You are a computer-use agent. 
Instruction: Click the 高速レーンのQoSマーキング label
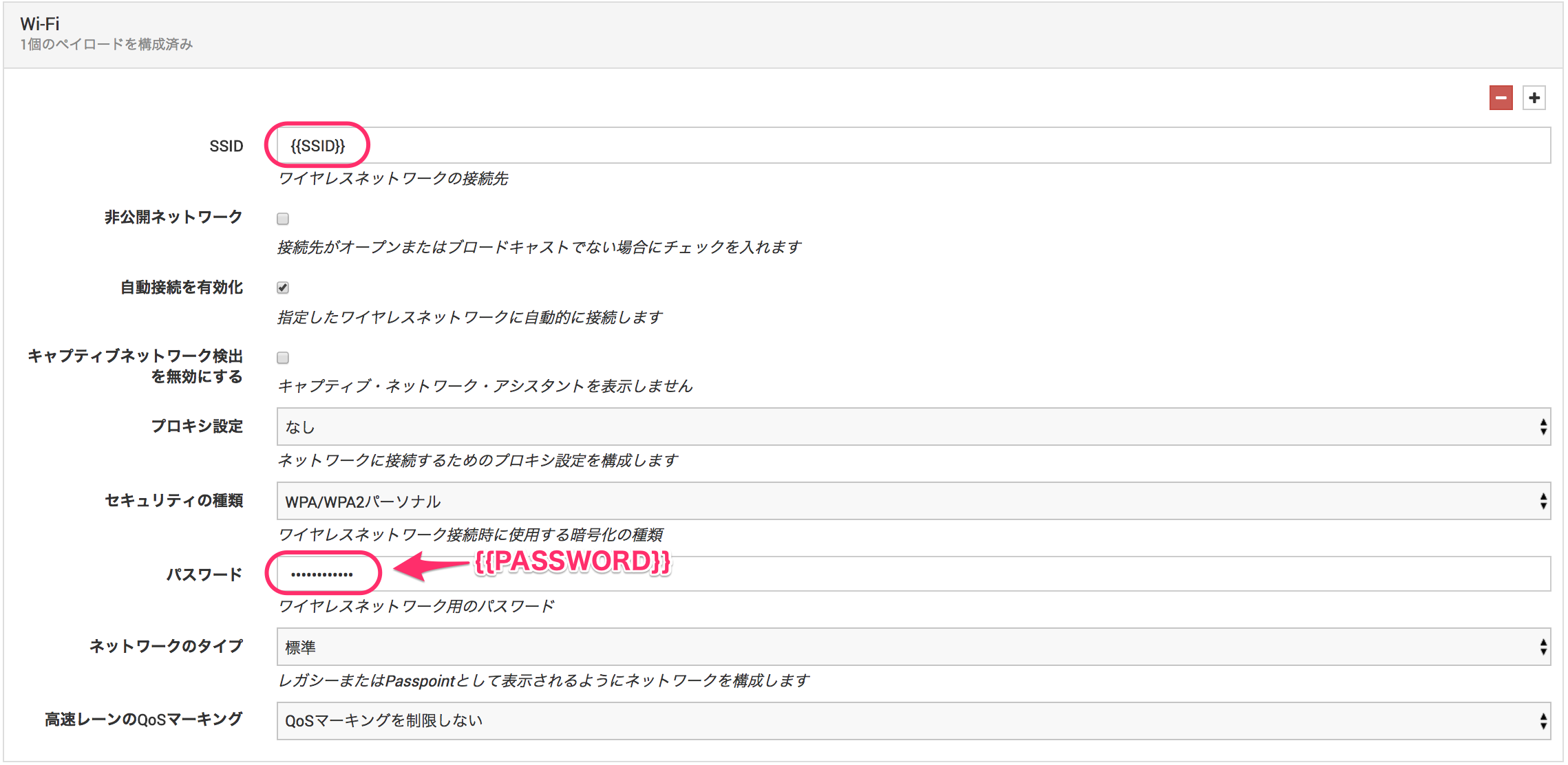point(143,720)
